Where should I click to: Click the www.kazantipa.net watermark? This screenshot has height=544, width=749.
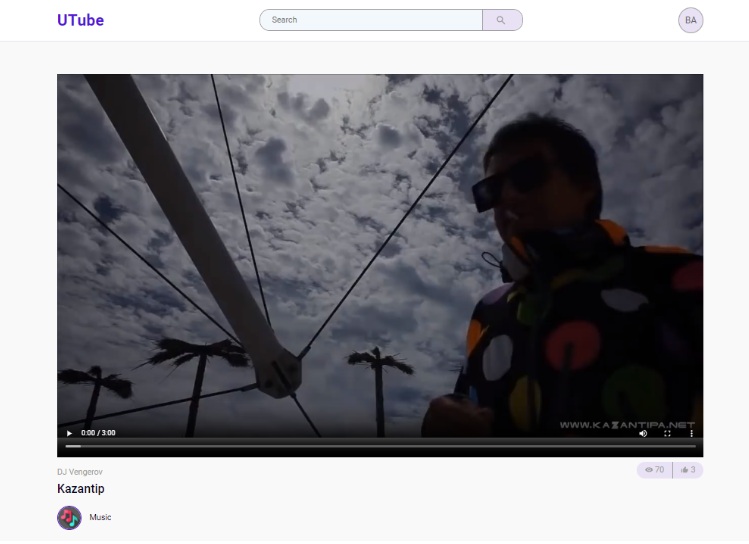(x=626, y=424)
